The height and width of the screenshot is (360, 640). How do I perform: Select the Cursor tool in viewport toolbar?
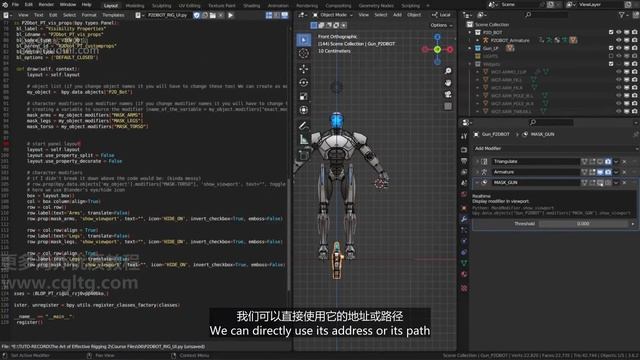click(x=304, y=53)
